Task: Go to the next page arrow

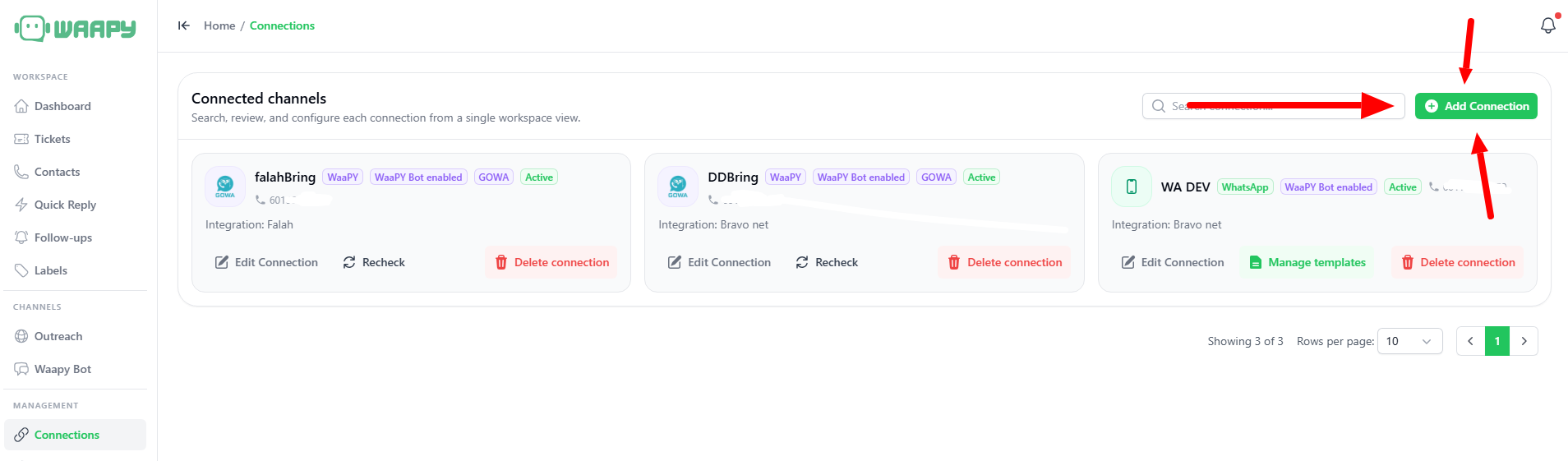Action: pyautogui.click(x=1524, y=341)
